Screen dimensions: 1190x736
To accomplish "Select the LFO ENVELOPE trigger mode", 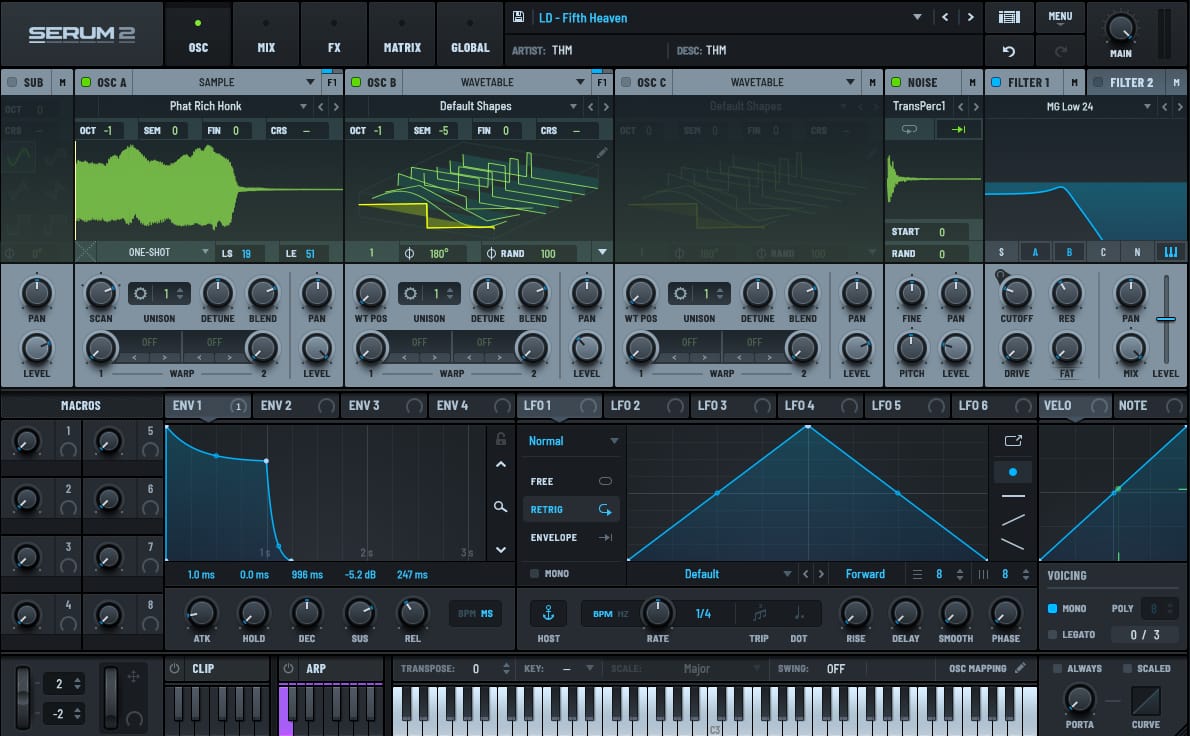I will (571, 537).
